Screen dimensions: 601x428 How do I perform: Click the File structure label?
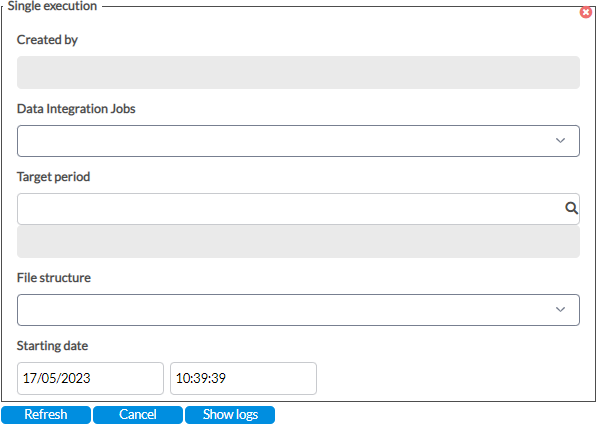tap(54, 278)
